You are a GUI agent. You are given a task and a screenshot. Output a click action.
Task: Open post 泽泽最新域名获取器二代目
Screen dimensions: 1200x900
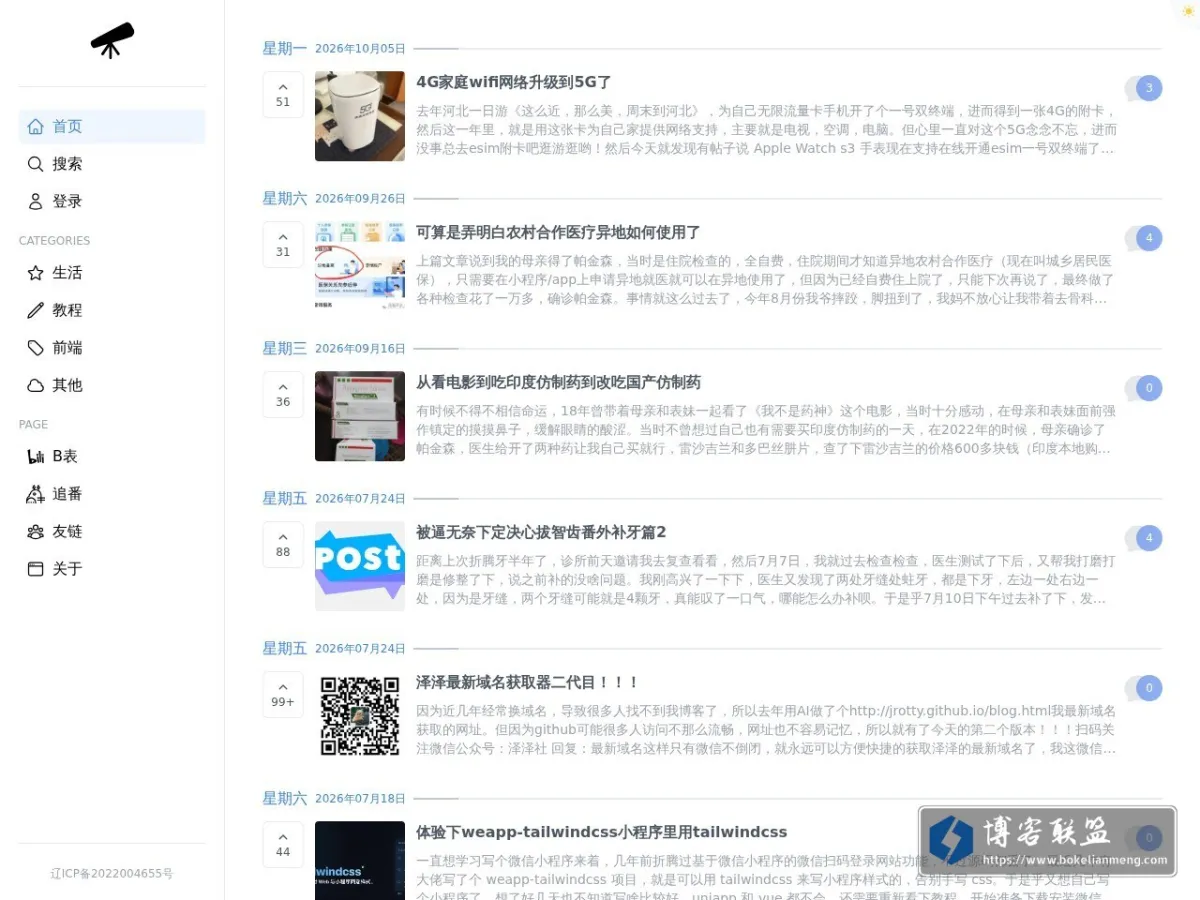click(x=527, y=682)
